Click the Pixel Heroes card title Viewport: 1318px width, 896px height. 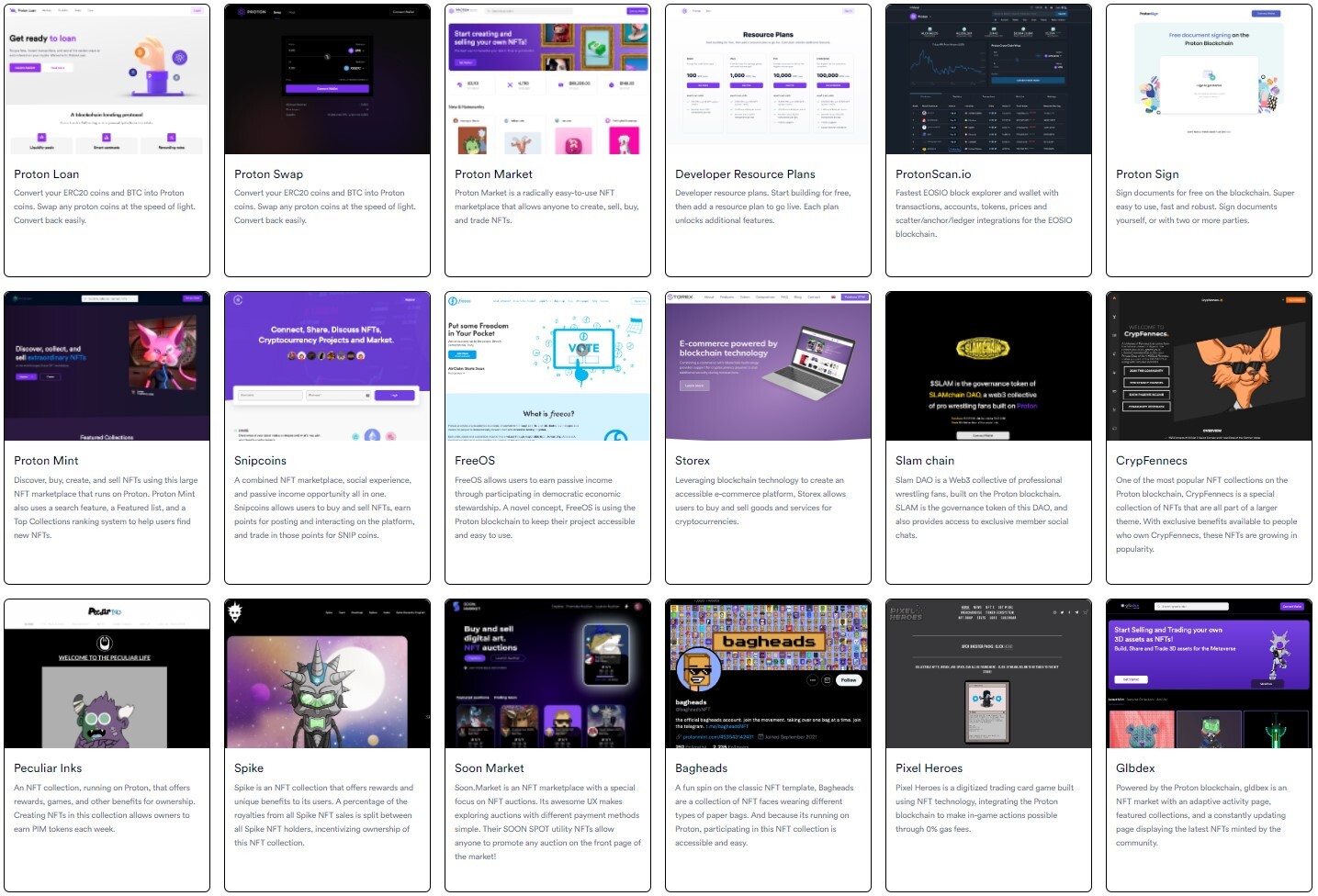[929, 768]
